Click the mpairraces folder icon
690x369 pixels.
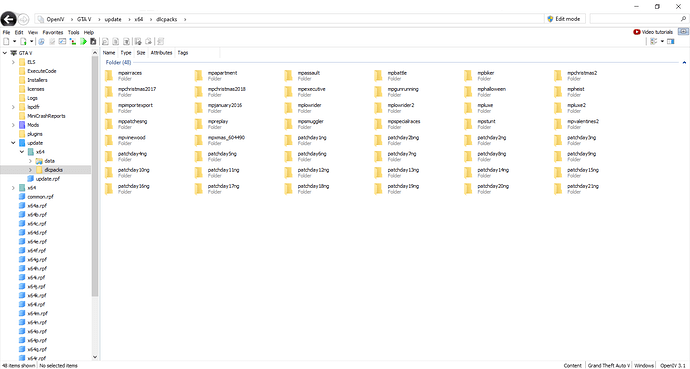click(x=109, y=76)
